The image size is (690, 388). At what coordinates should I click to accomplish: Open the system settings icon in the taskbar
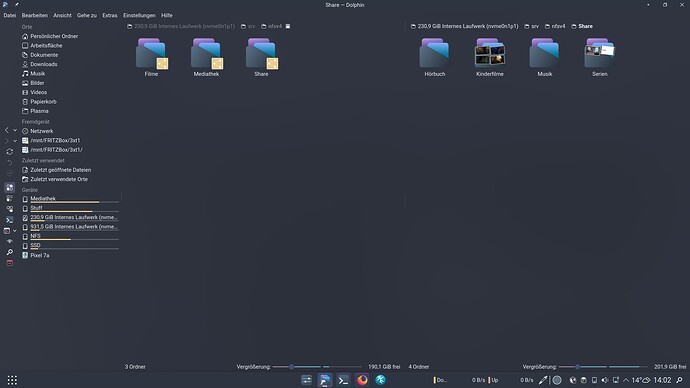click(306, 380)
